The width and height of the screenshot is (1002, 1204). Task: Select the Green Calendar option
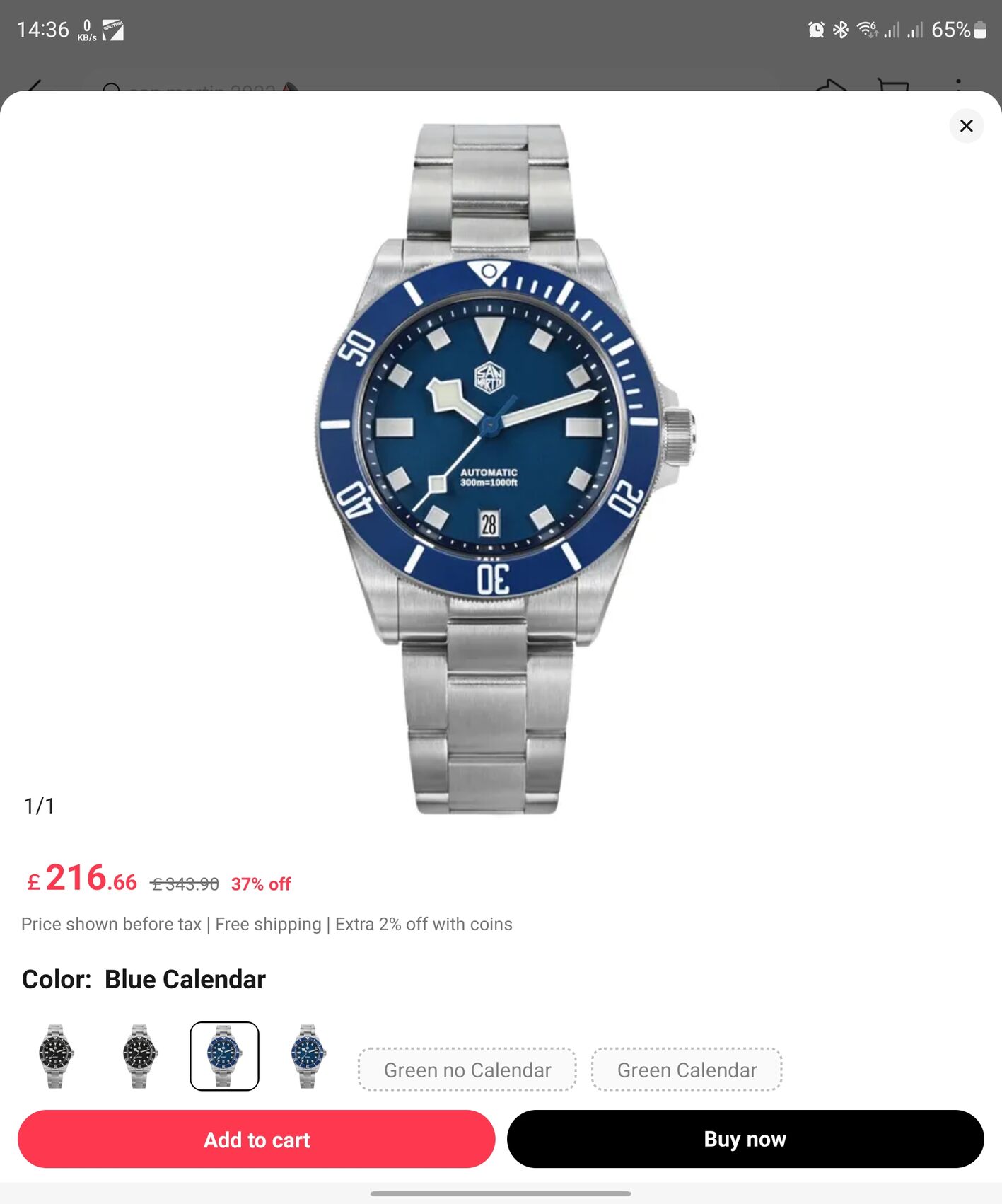(687, 1070)
